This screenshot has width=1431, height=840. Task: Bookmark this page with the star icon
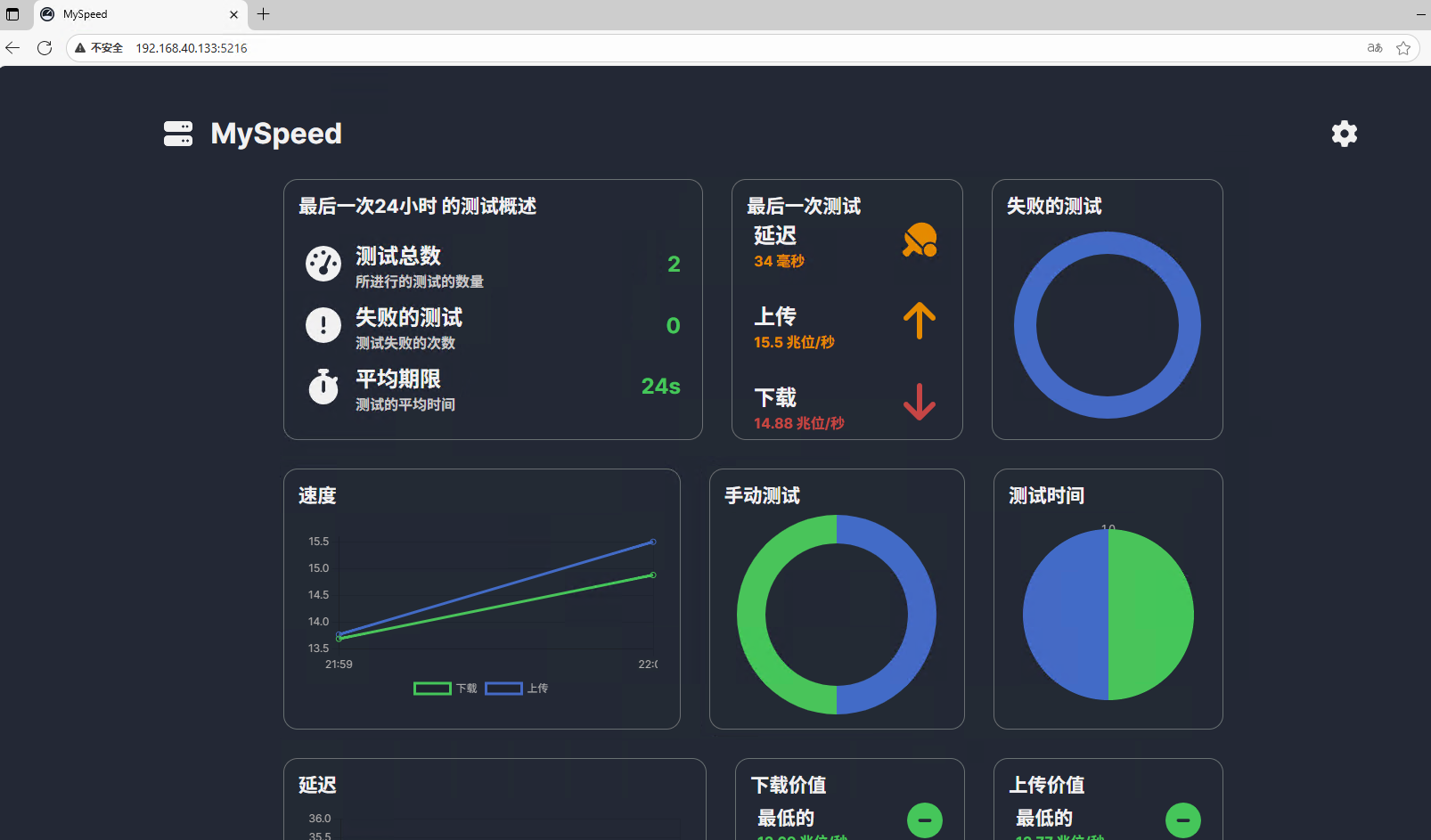coord(1403,48)
